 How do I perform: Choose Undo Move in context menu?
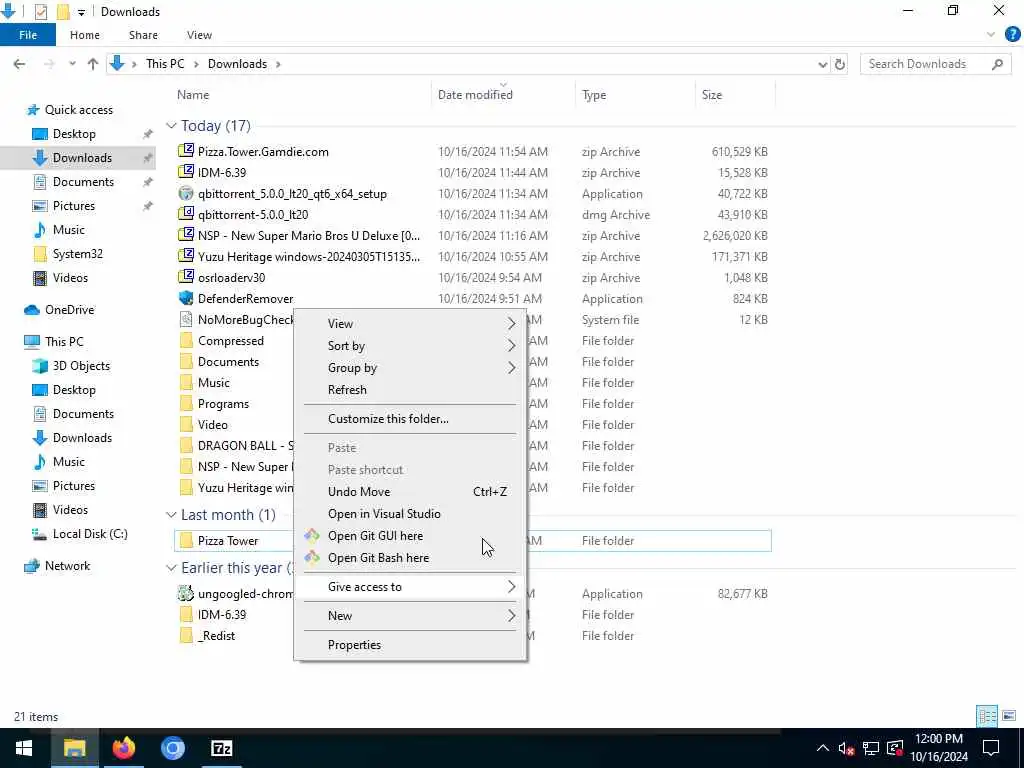410,492
